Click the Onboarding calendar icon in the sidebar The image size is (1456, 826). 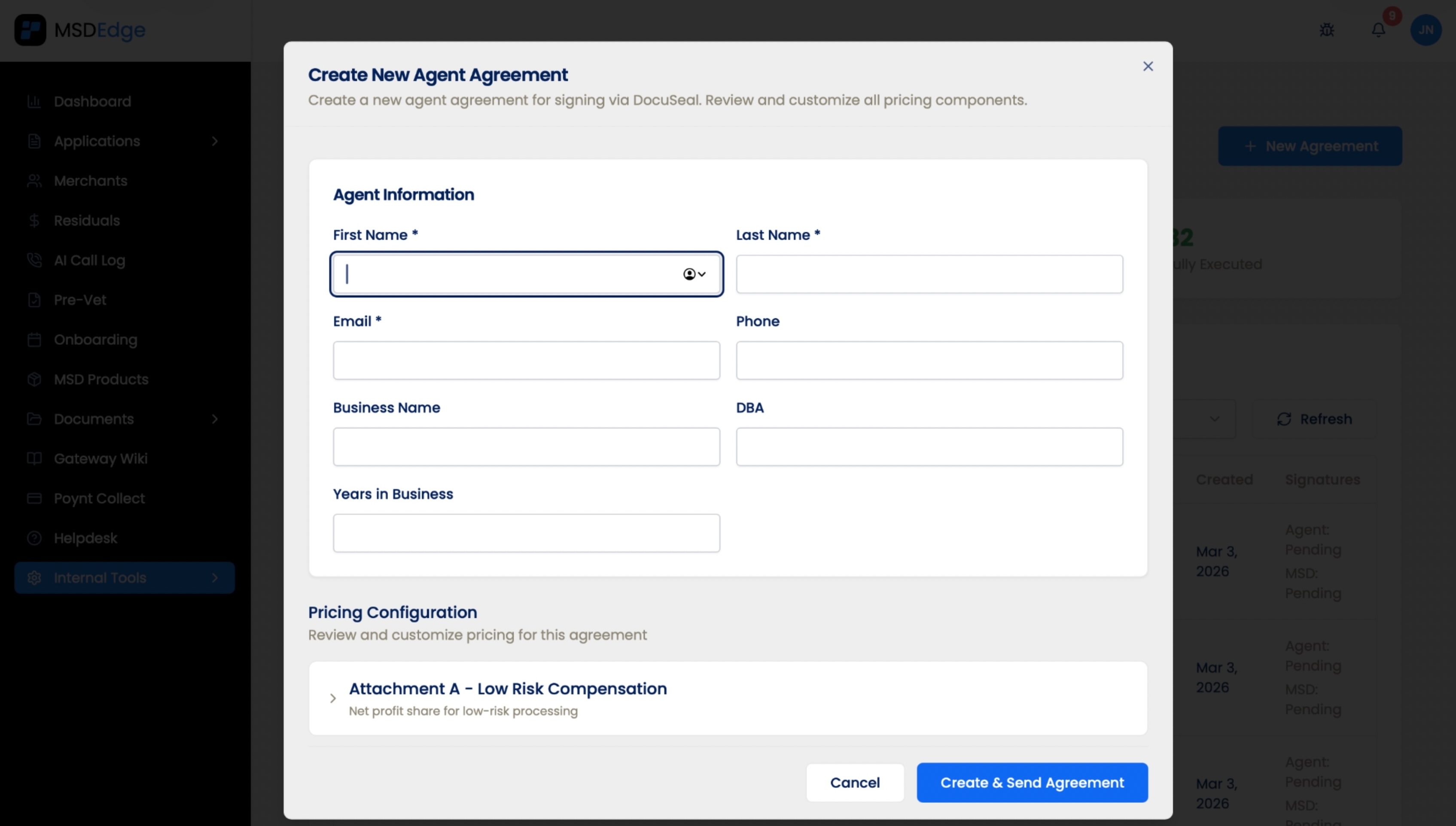point(34,340)
